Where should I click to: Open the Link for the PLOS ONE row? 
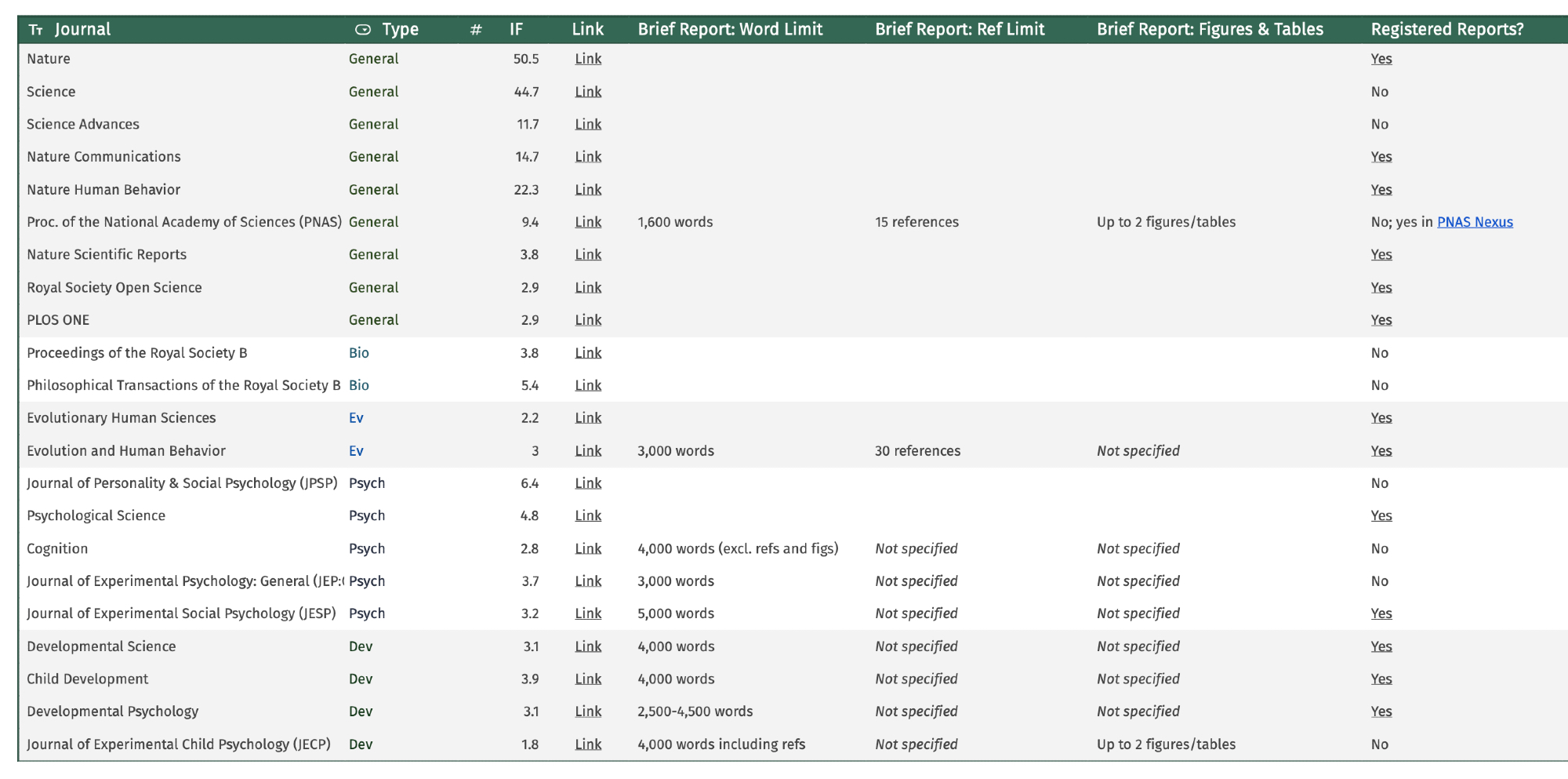(588, 320)
